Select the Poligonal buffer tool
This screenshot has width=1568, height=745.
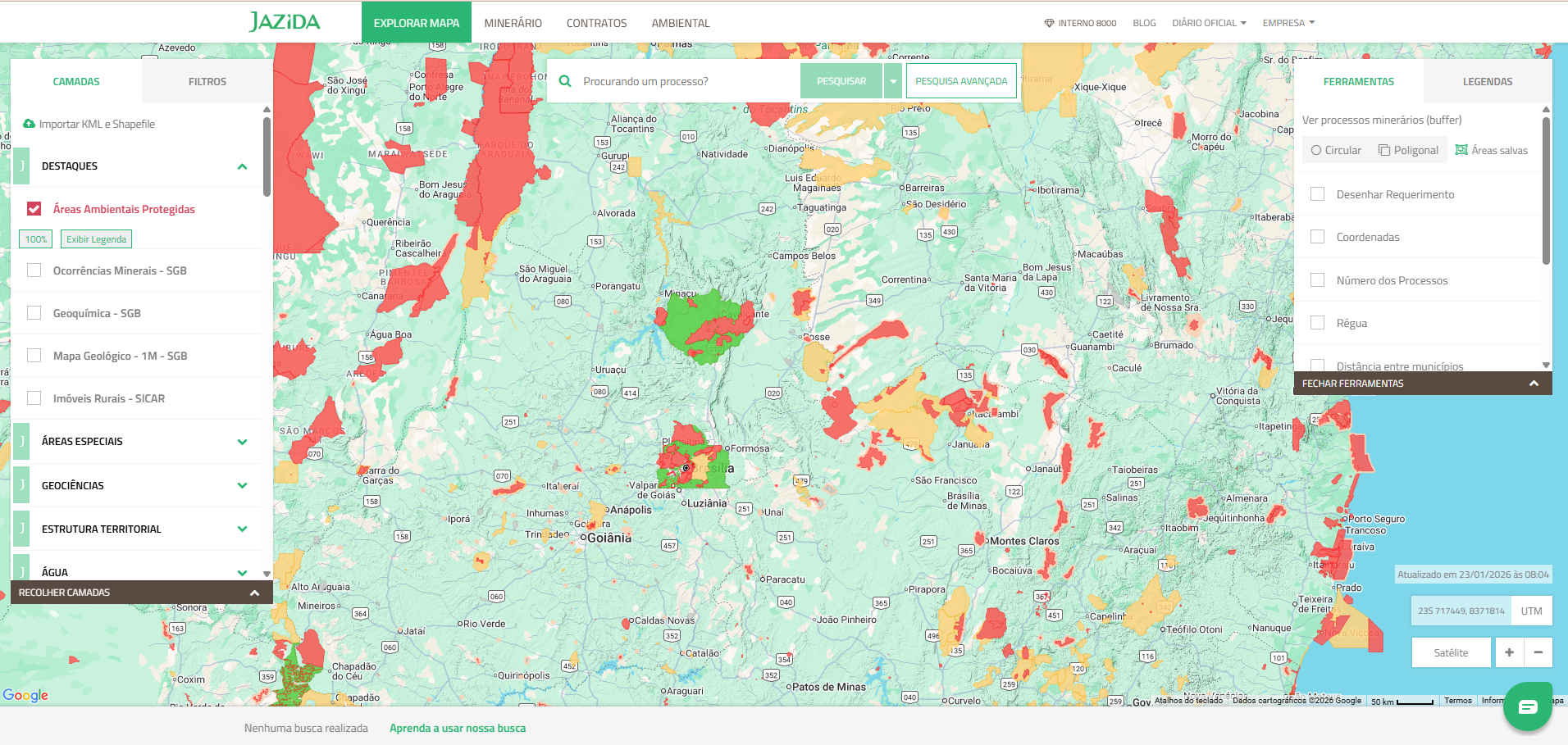pos(1408,150)
